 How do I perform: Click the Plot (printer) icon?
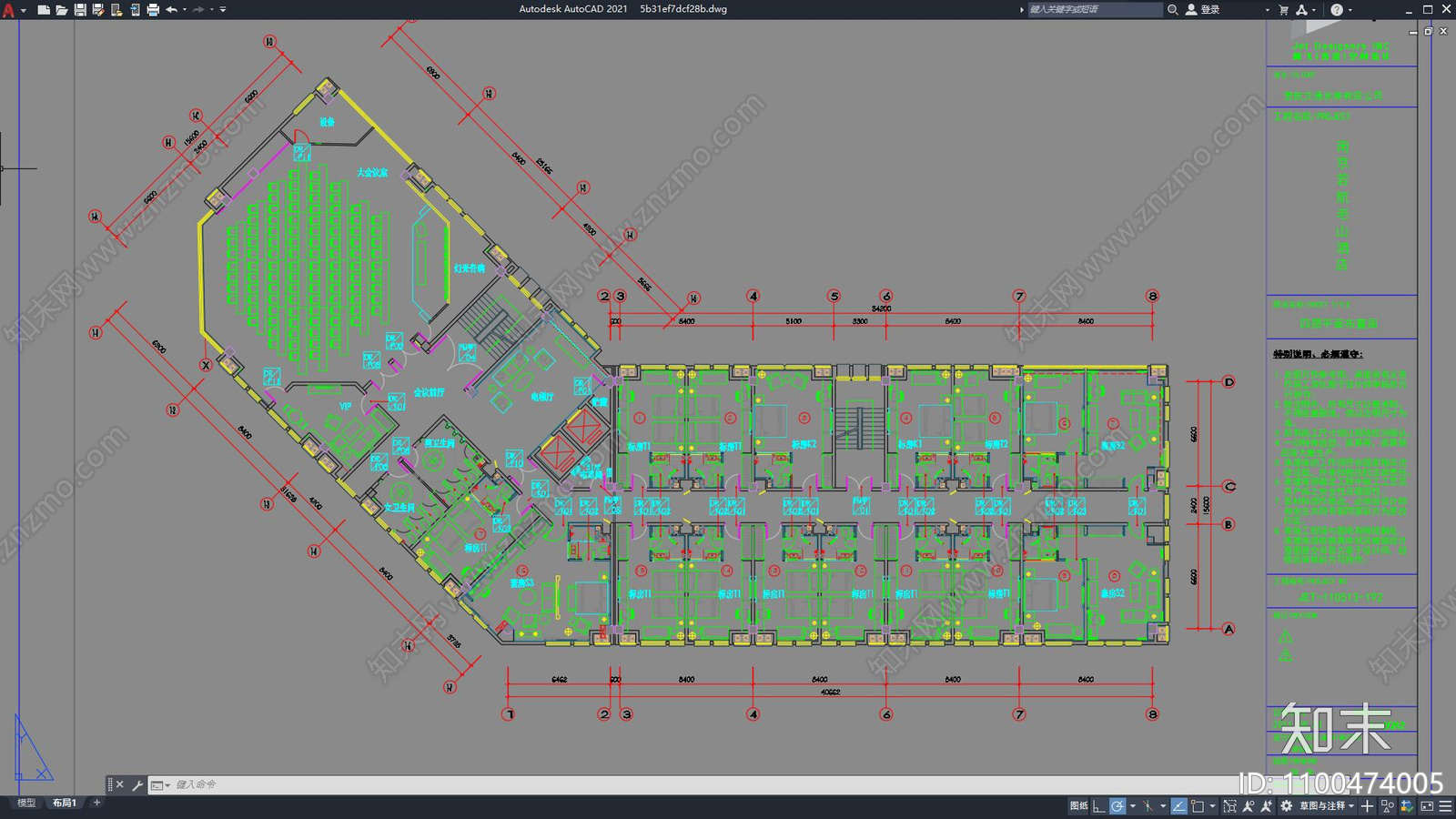[153, 10]
